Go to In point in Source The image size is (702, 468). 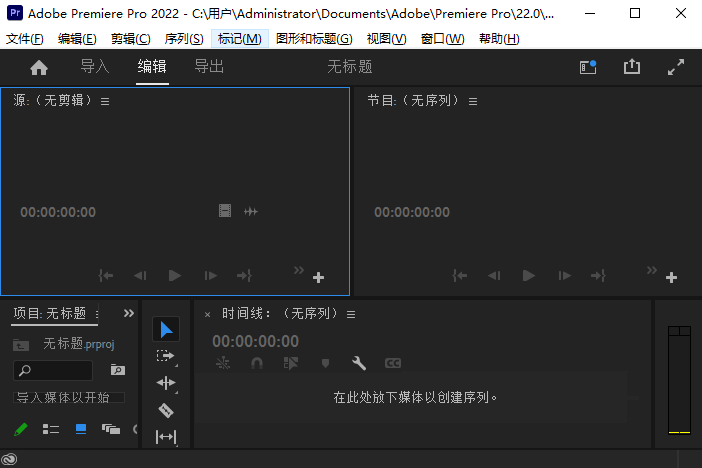click(x=106, y=275)
